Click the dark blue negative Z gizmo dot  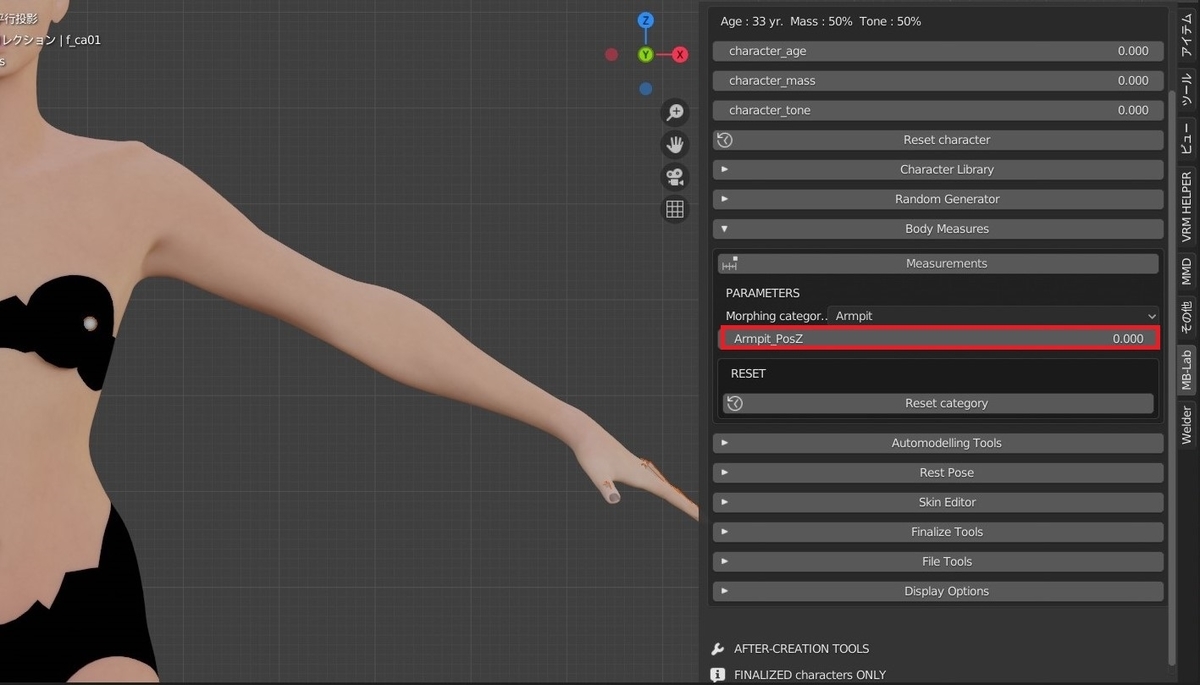pyautogui.click(x=646, y=88)
